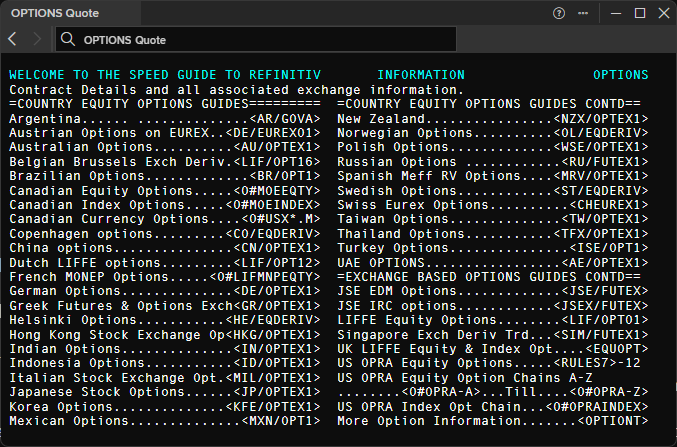Open Argentina guide <AR/GOVA>

(x=285, y=119)
